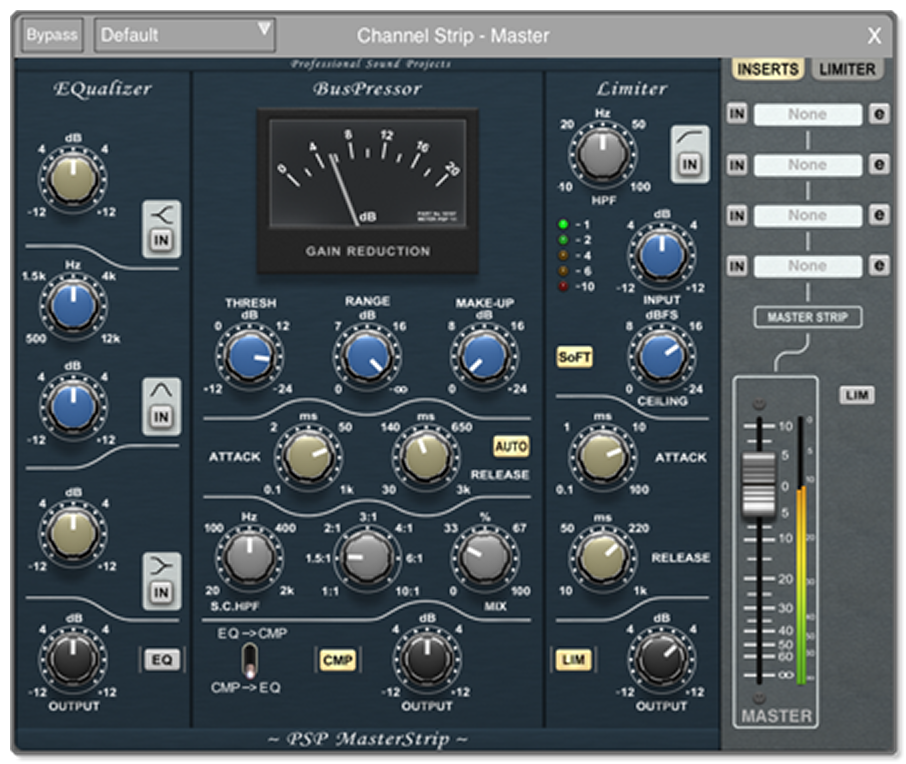Screen dimensions: 906x764
Task: Click the Equalizer Hz frequency knob
Action: coord(73,305)
